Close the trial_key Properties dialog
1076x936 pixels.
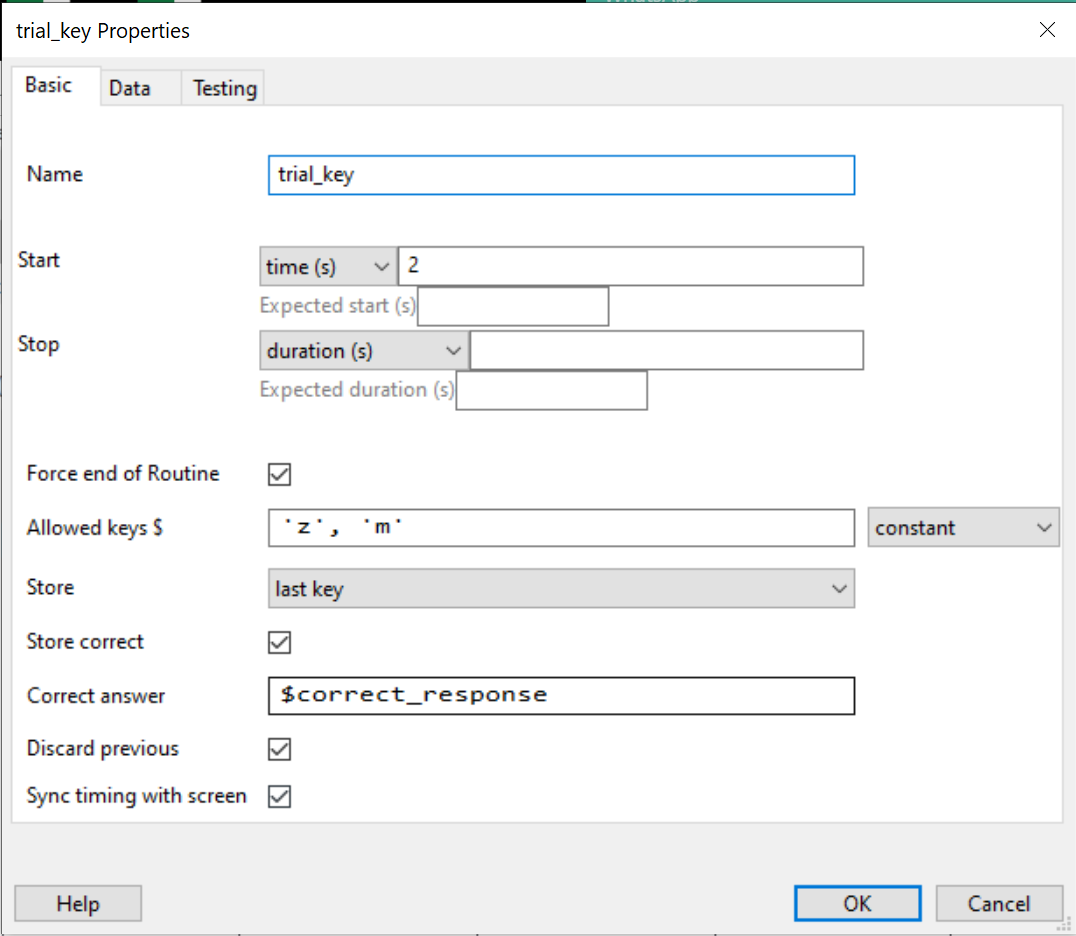(x=1047, y=30)
